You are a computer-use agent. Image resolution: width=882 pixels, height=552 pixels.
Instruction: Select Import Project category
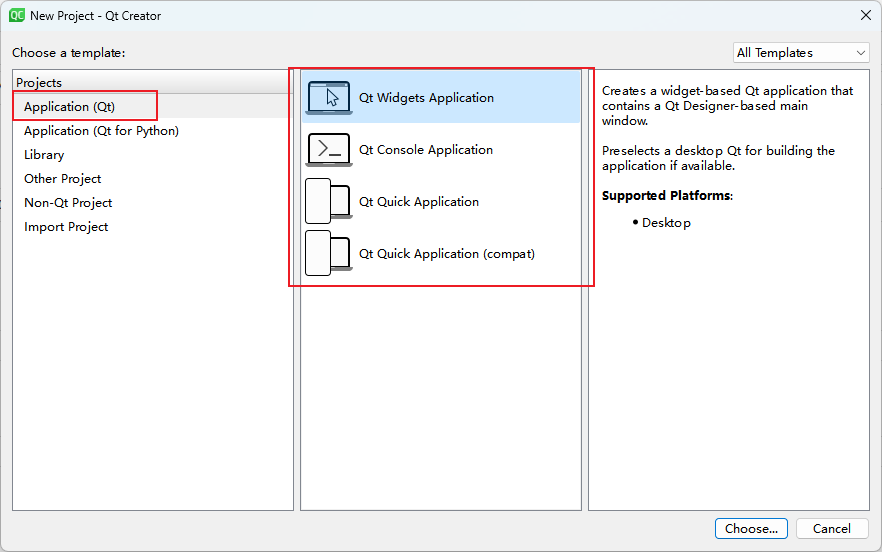click(66, 227)
